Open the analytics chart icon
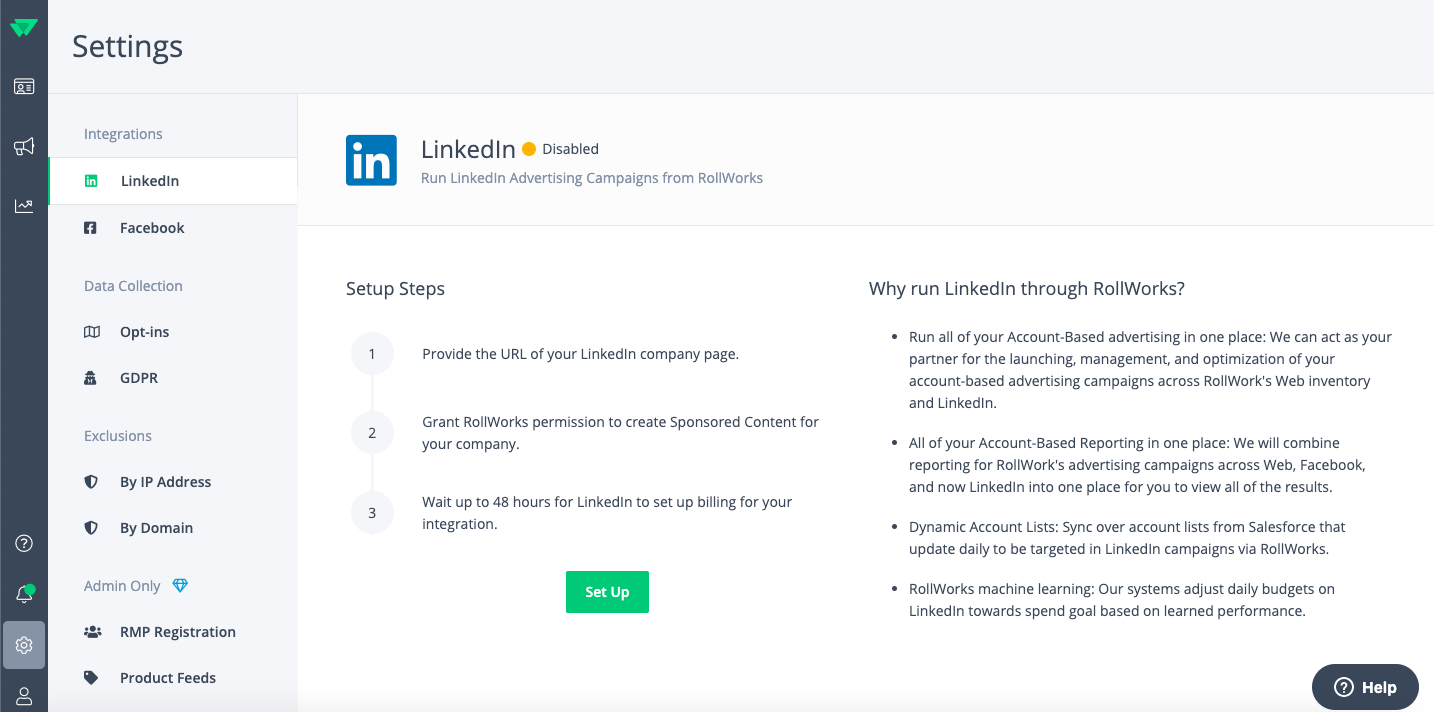Image resolution: width=1434 pixels, height=712 pixels. point(24,206)
